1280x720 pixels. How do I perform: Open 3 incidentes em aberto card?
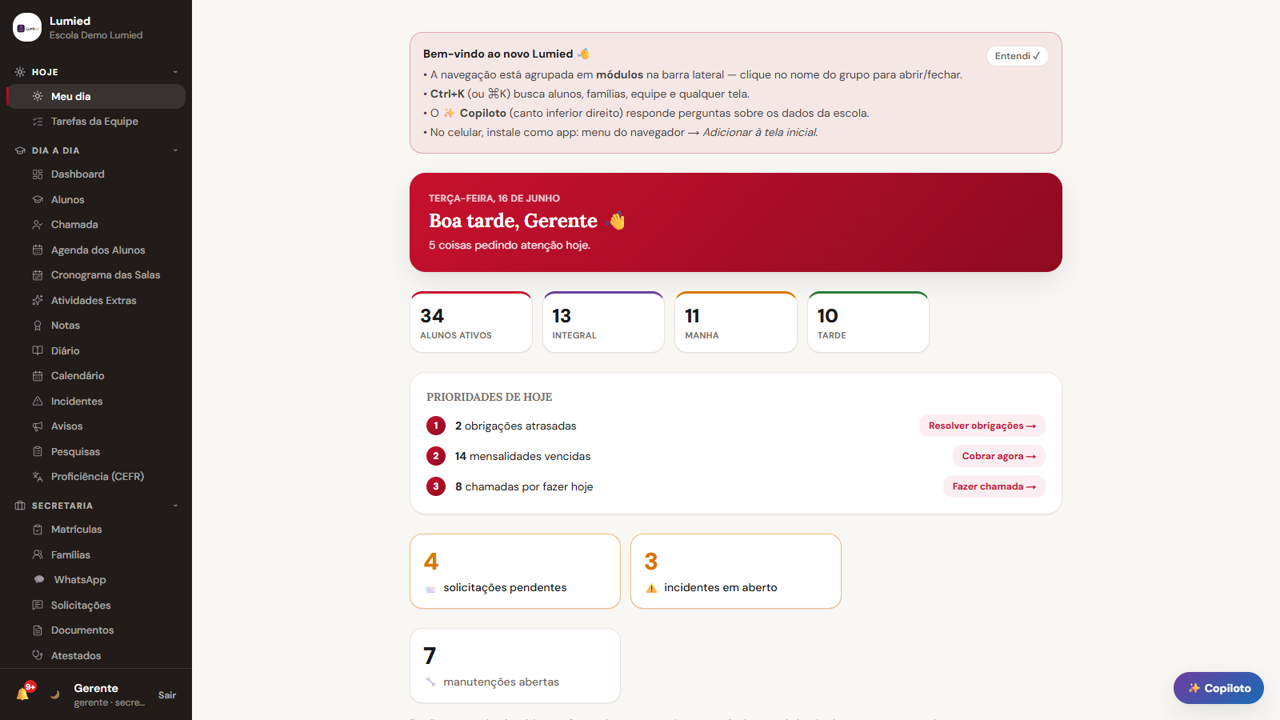(x=736, y=571)
